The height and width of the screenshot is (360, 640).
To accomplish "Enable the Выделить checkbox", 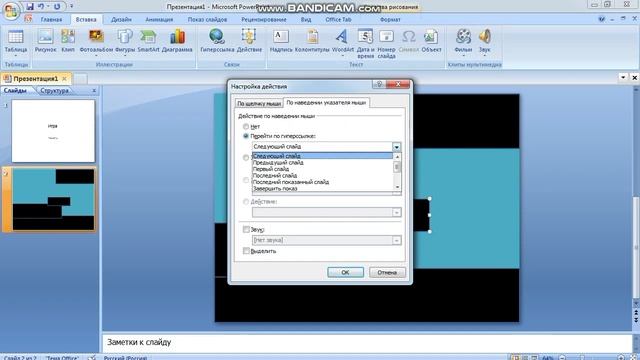I will point(246,251).
